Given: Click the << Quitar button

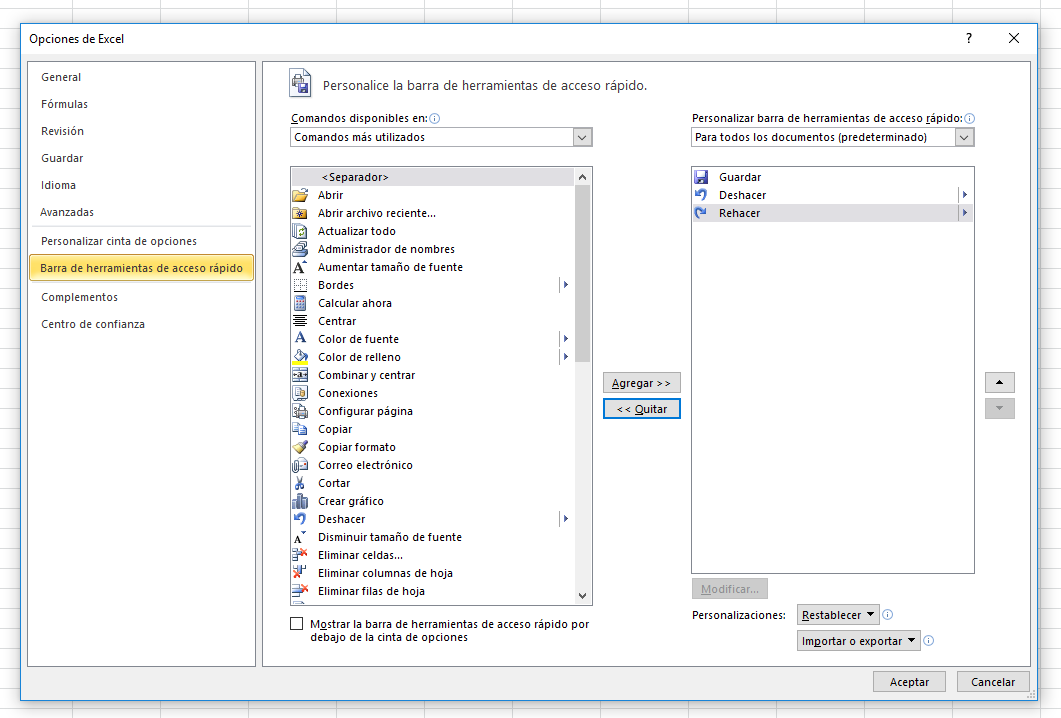Looking at the screenshot, I should point(641,409).
